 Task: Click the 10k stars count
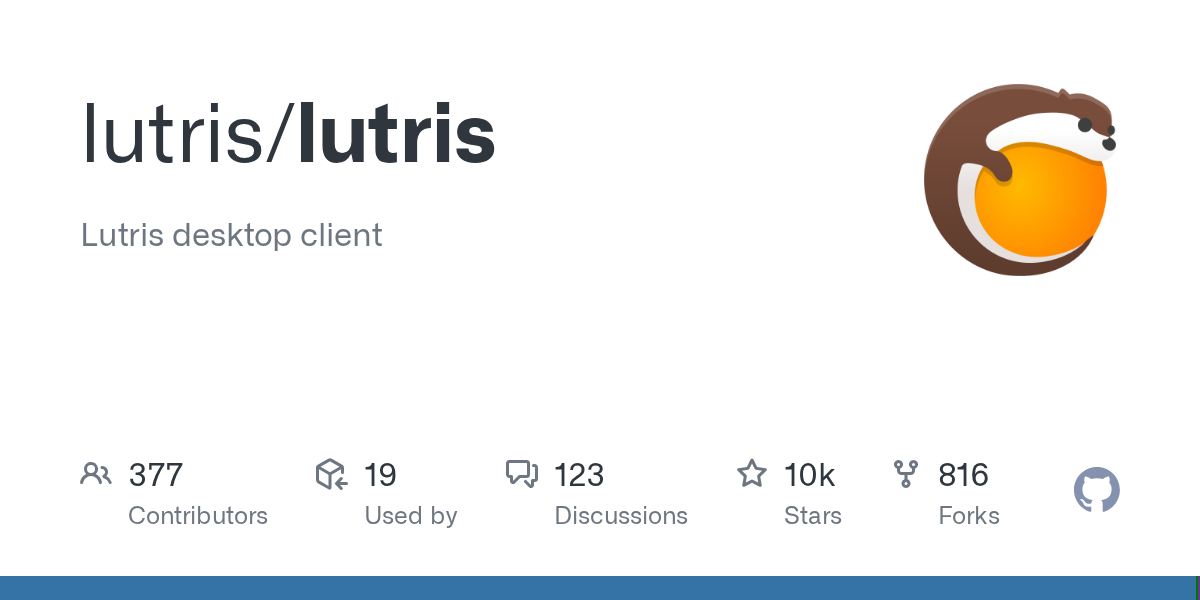click(x=810, y=475)
